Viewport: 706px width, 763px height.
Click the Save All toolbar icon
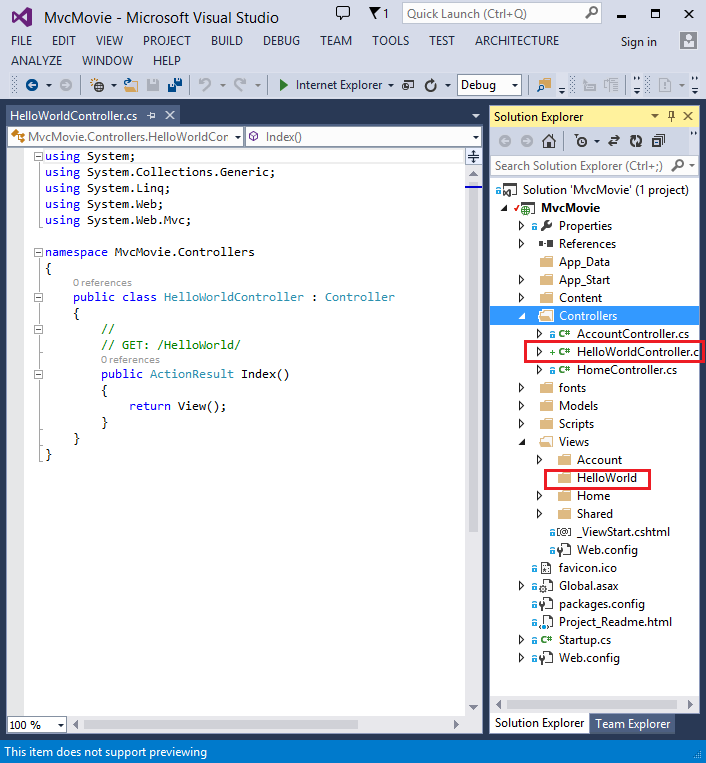[175, 85]
